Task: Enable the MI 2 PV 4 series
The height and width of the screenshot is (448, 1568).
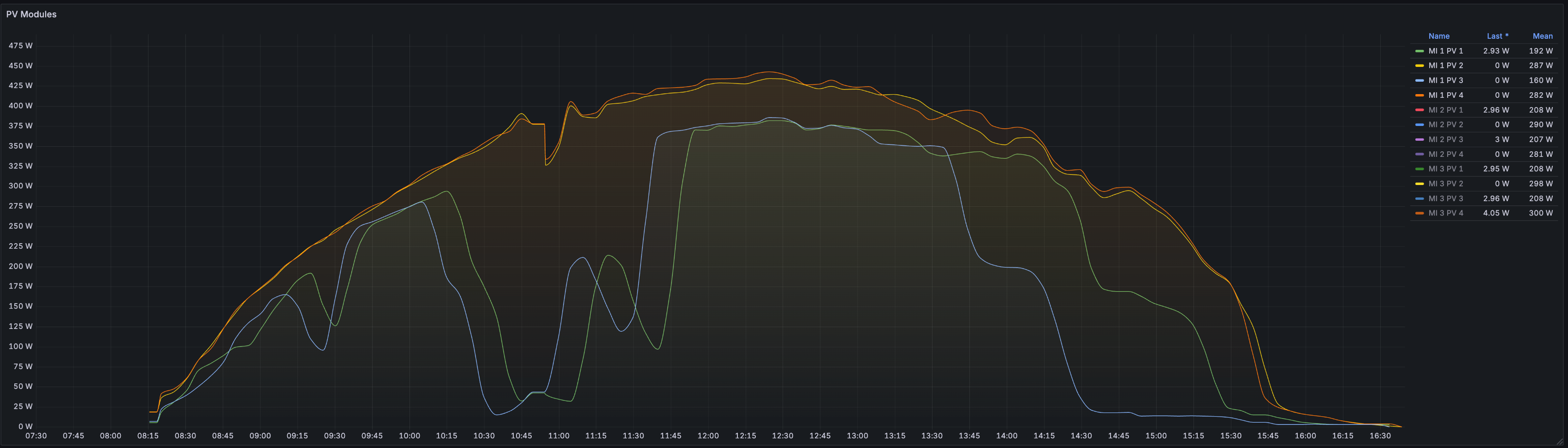Action: [x=1446, y=154]
